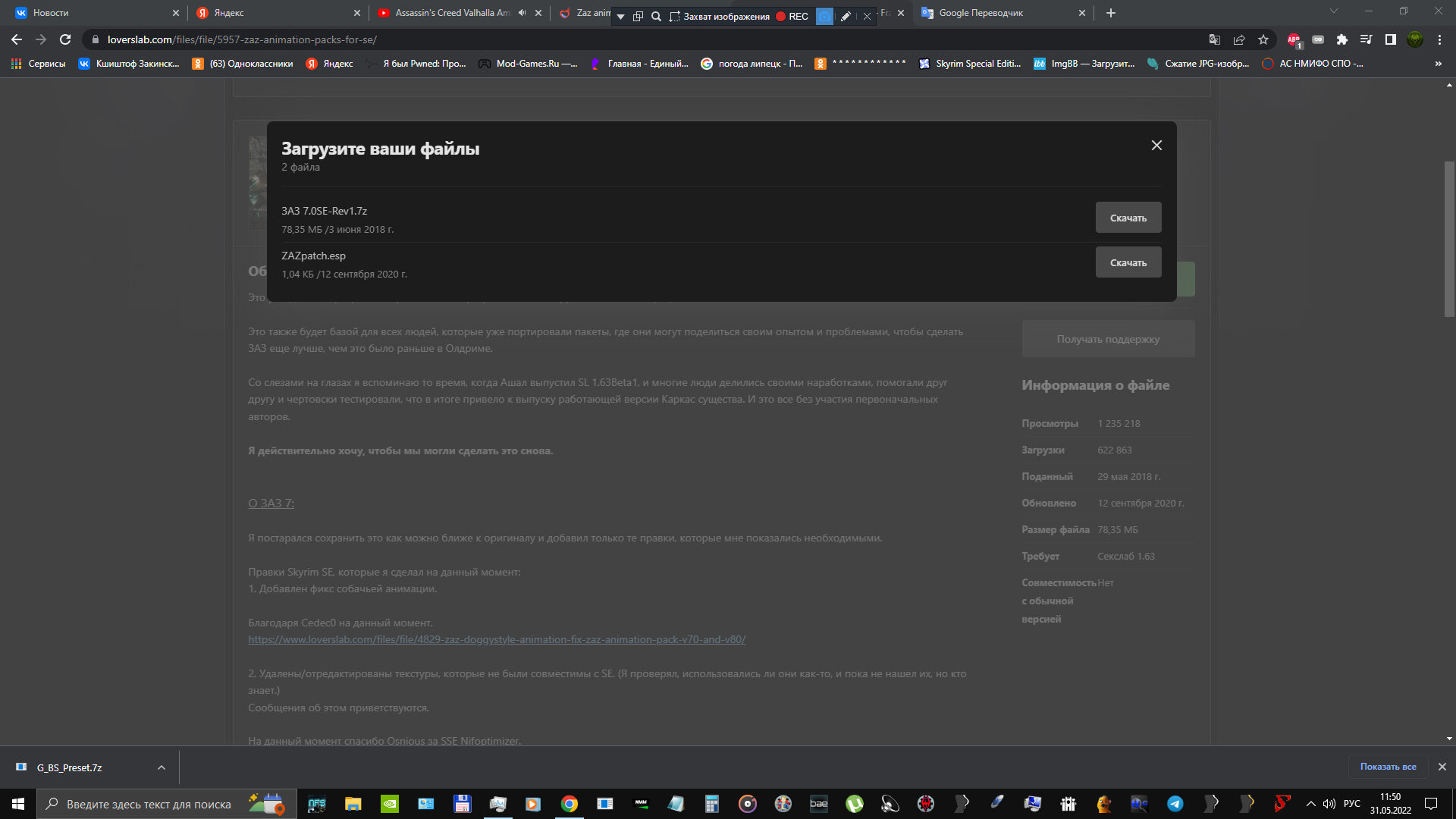The width and height of the screenshot is (1456, 819).
Task: Show more bookmarks with the chevron
Action: tap(1438, 64)
